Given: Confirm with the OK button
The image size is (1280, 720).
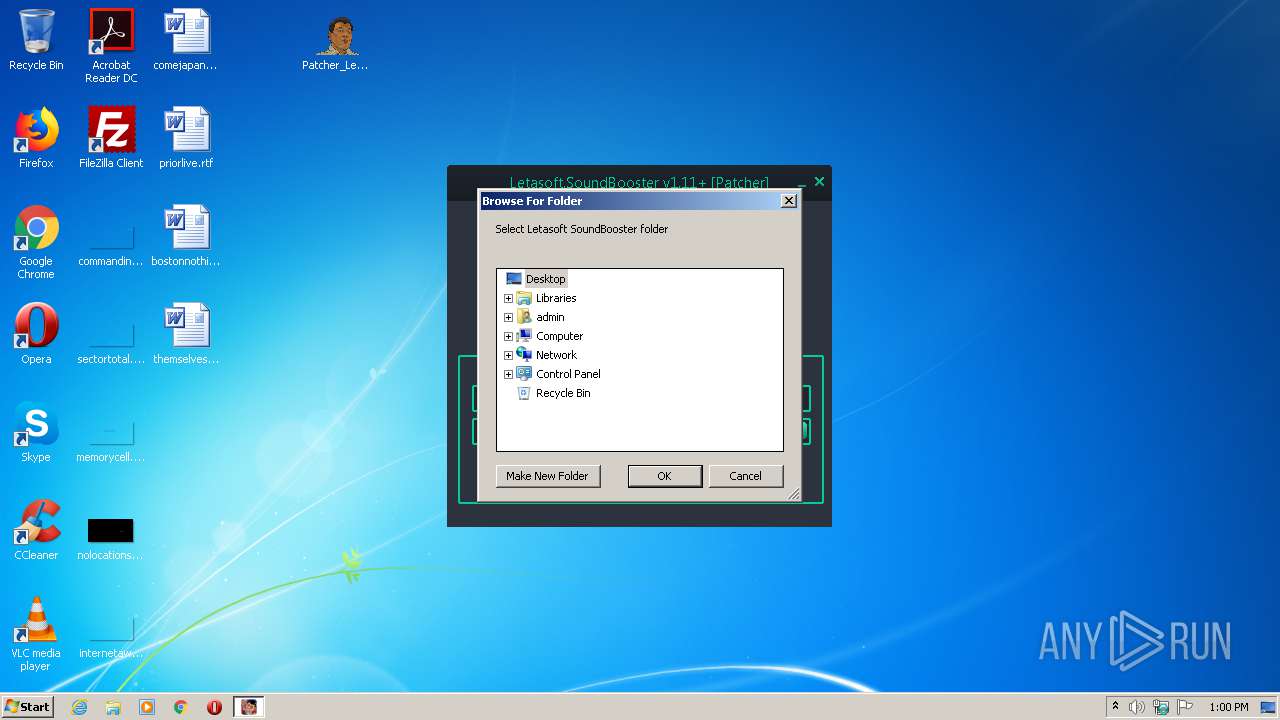Looking at the screenshot, I should pyautogui.click(x=664, y=476).
